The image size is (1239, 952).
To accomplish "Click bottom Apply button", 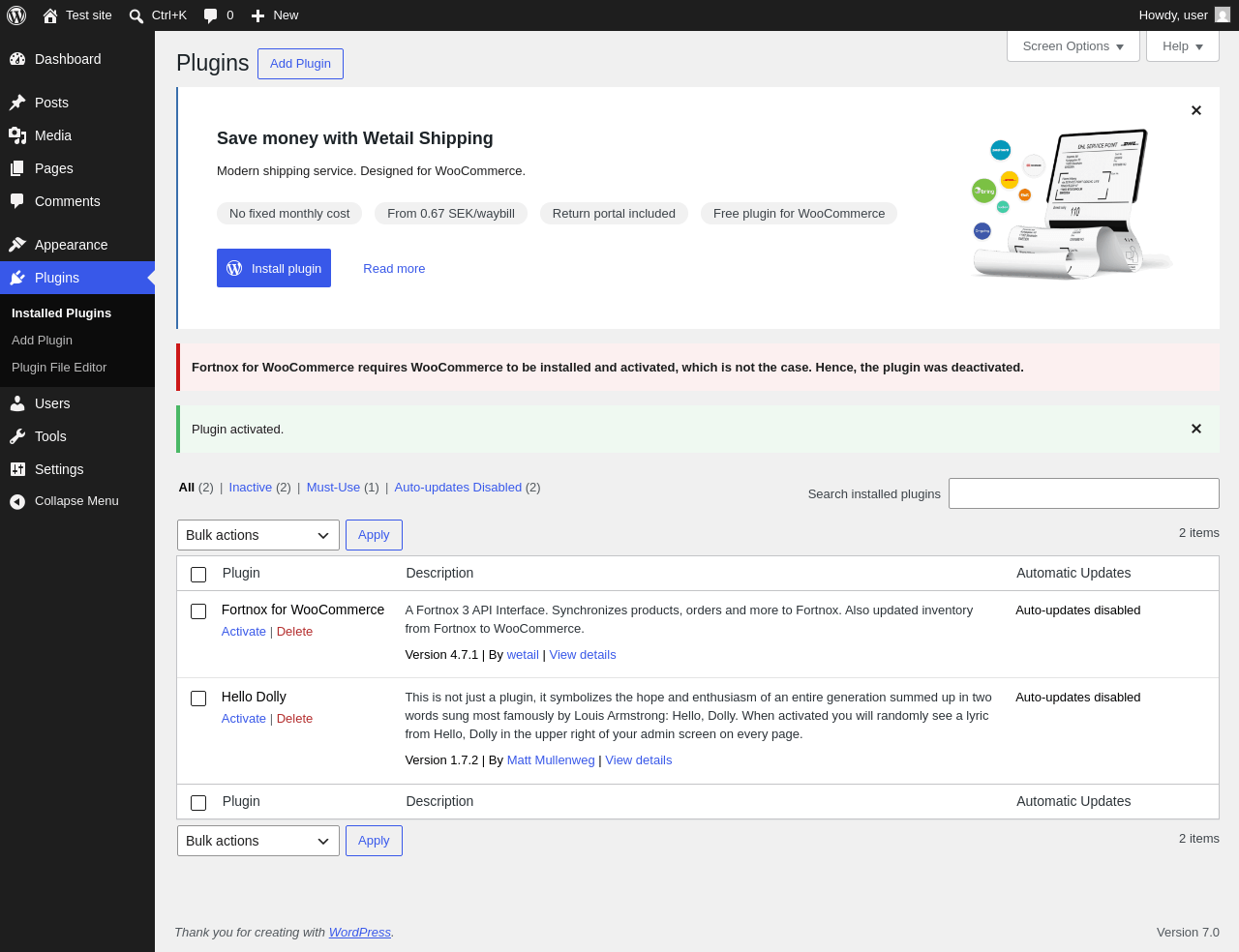I will click(x=374, y=841).
